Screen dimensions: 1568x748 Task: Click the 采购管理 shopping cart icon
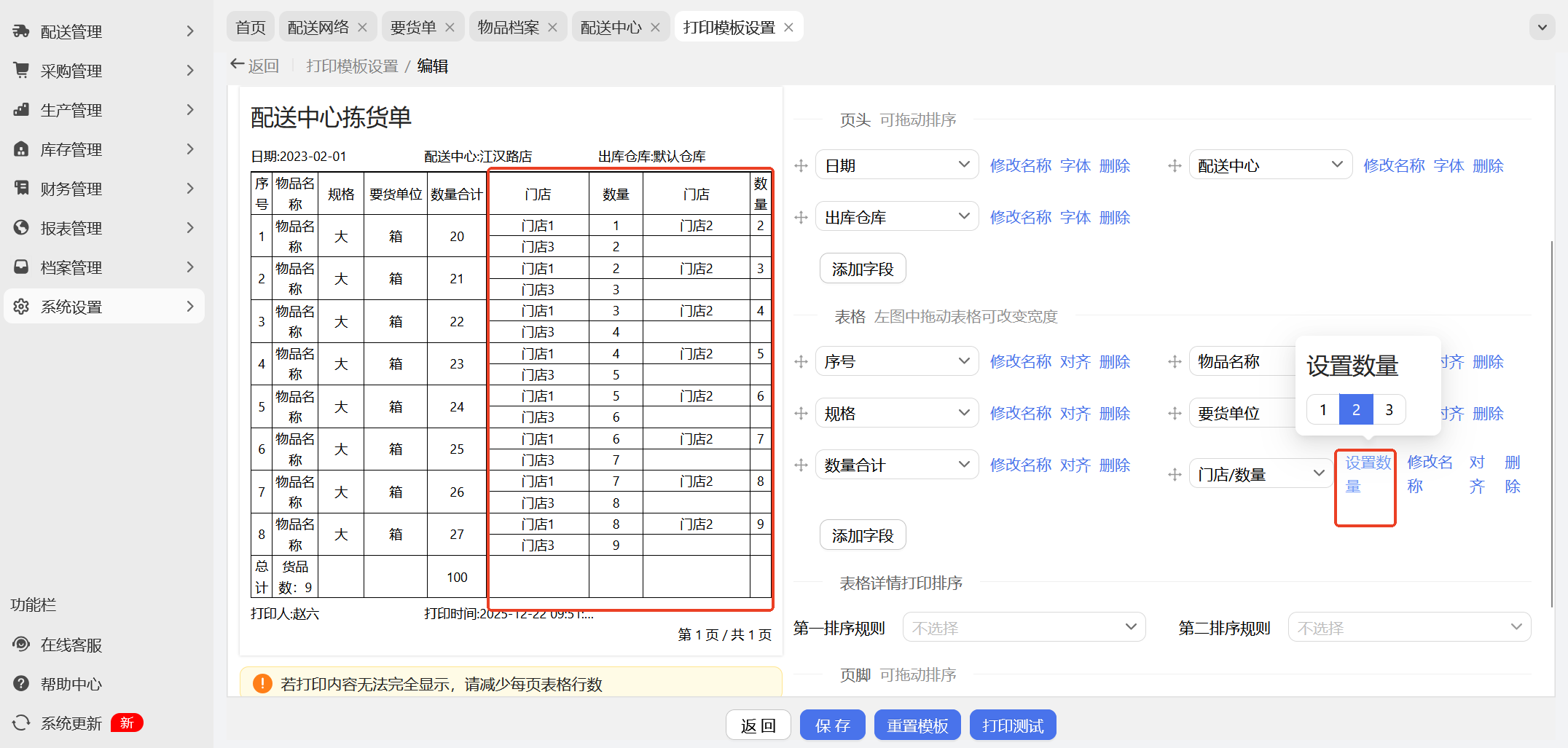21,71
